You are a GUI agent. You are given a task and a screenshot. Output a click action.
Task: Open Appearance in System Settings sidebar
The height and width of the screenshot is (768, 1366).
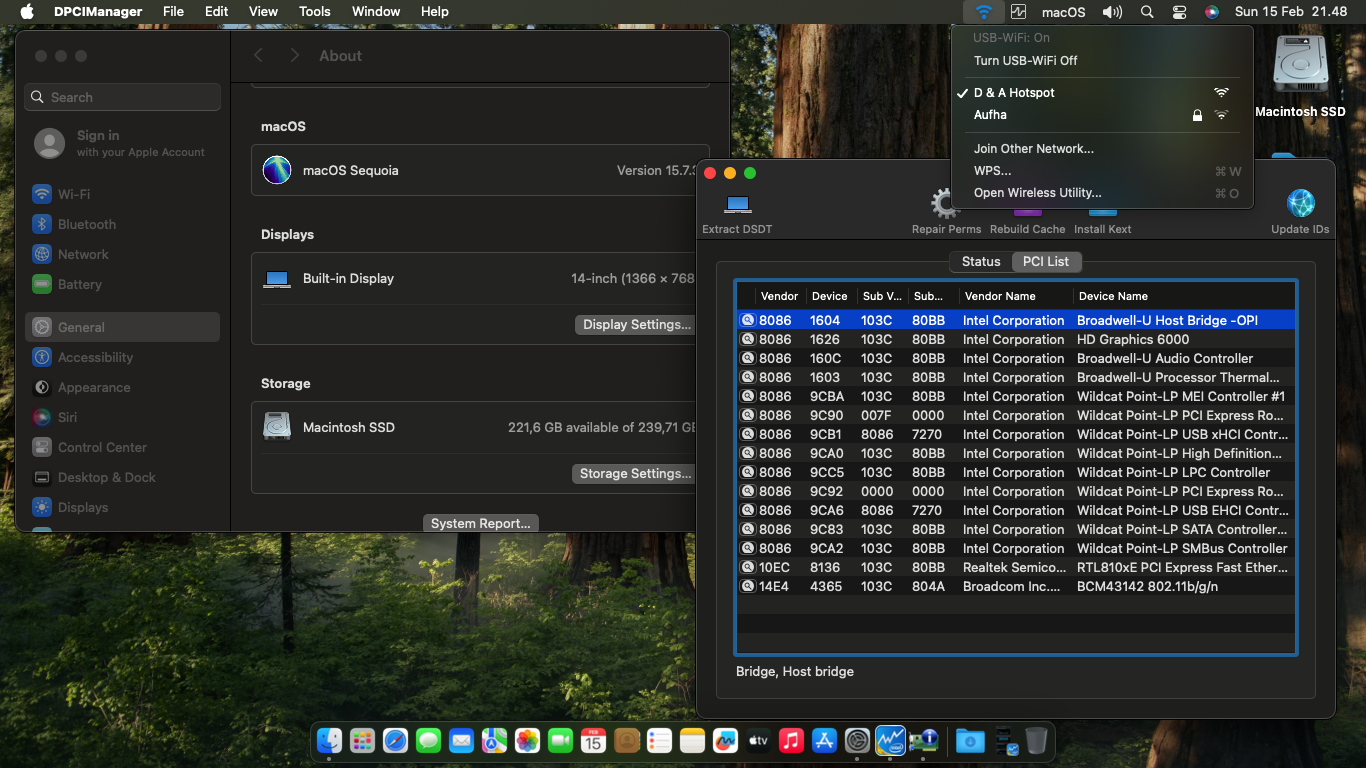pyautogui.click(x=122, y=387)
